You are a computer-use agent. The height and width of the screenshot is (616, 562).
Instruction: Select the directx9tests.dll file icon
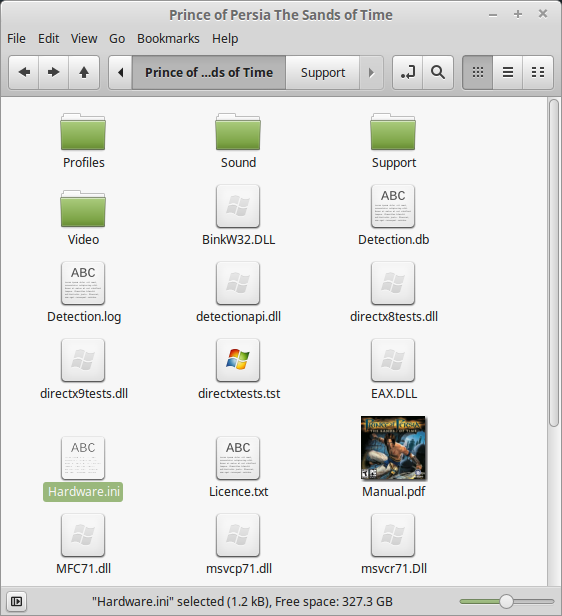(83, 360)
